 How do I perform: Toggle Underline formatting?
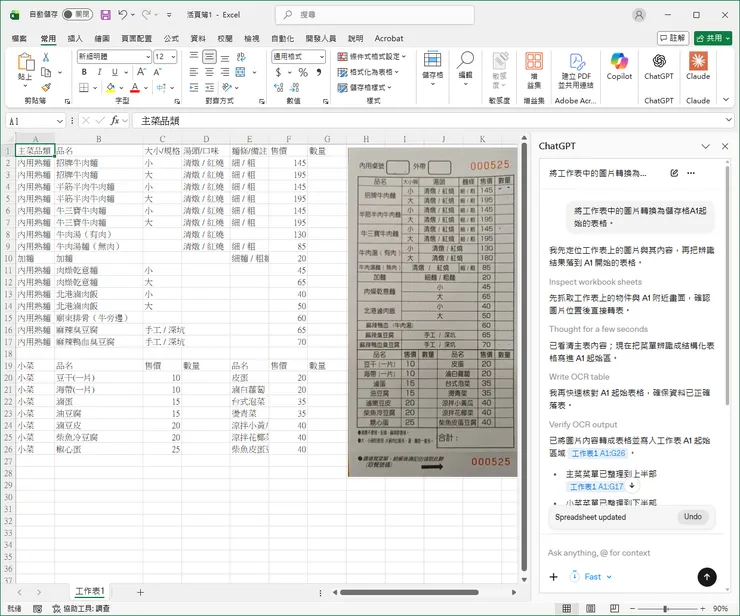pyautogui.click(x=114, y=72)
